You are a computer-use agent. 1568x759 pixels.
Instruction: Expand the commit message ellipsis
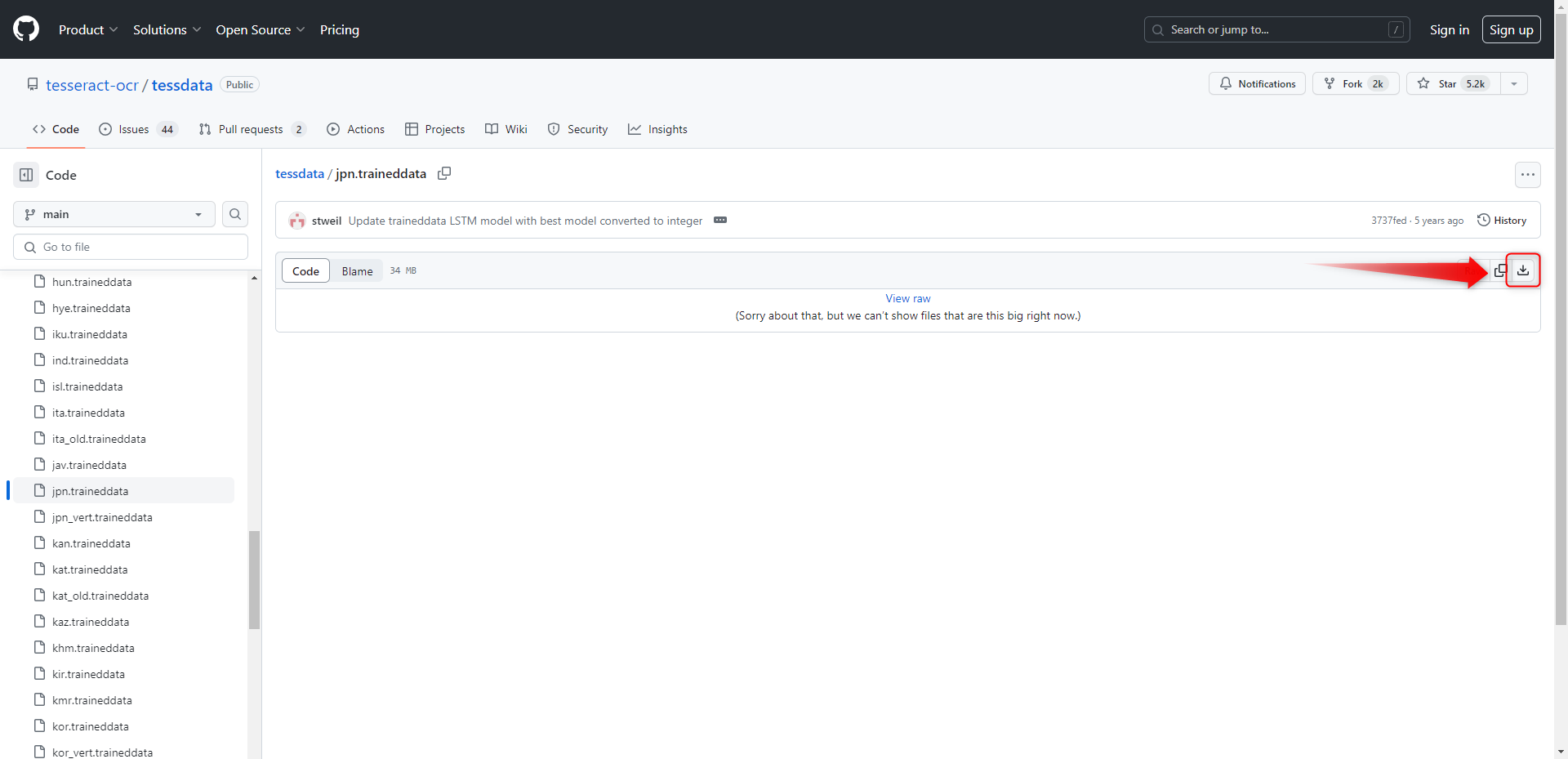[x=720, y=221]
